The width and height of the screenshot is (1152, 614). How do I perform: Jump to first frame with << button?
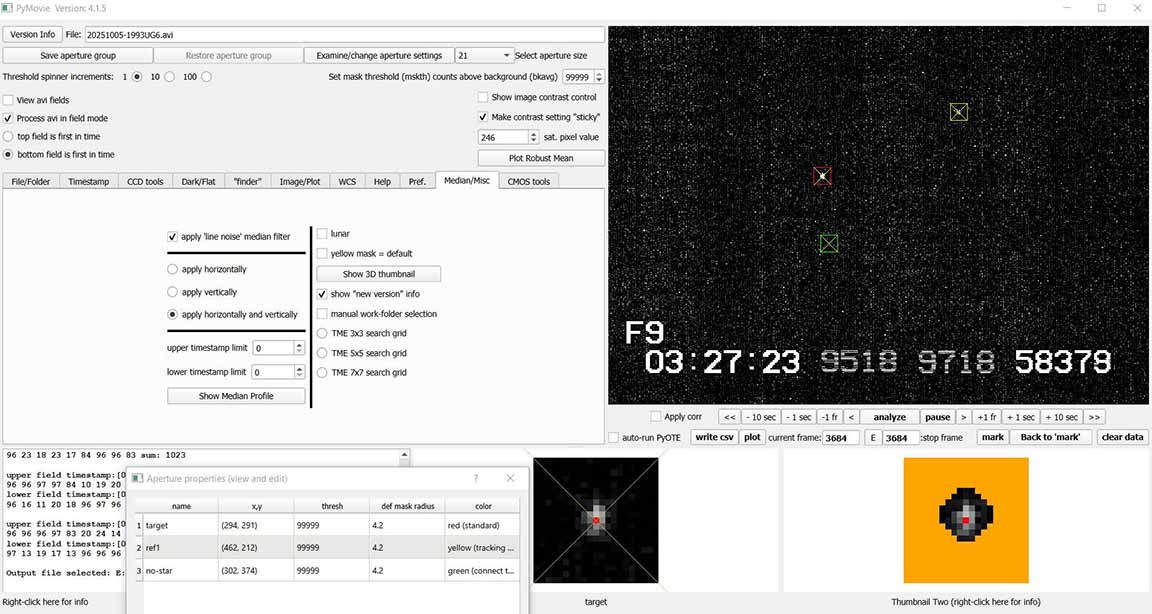(x=729, y=417)
